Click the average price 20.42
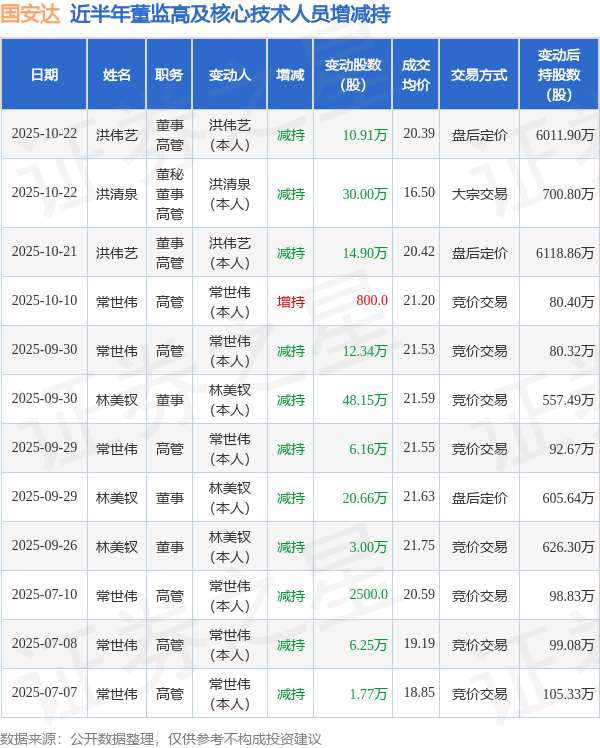This screenshot has height=748, width=600. pyautogui.click(x=419, y=251)
